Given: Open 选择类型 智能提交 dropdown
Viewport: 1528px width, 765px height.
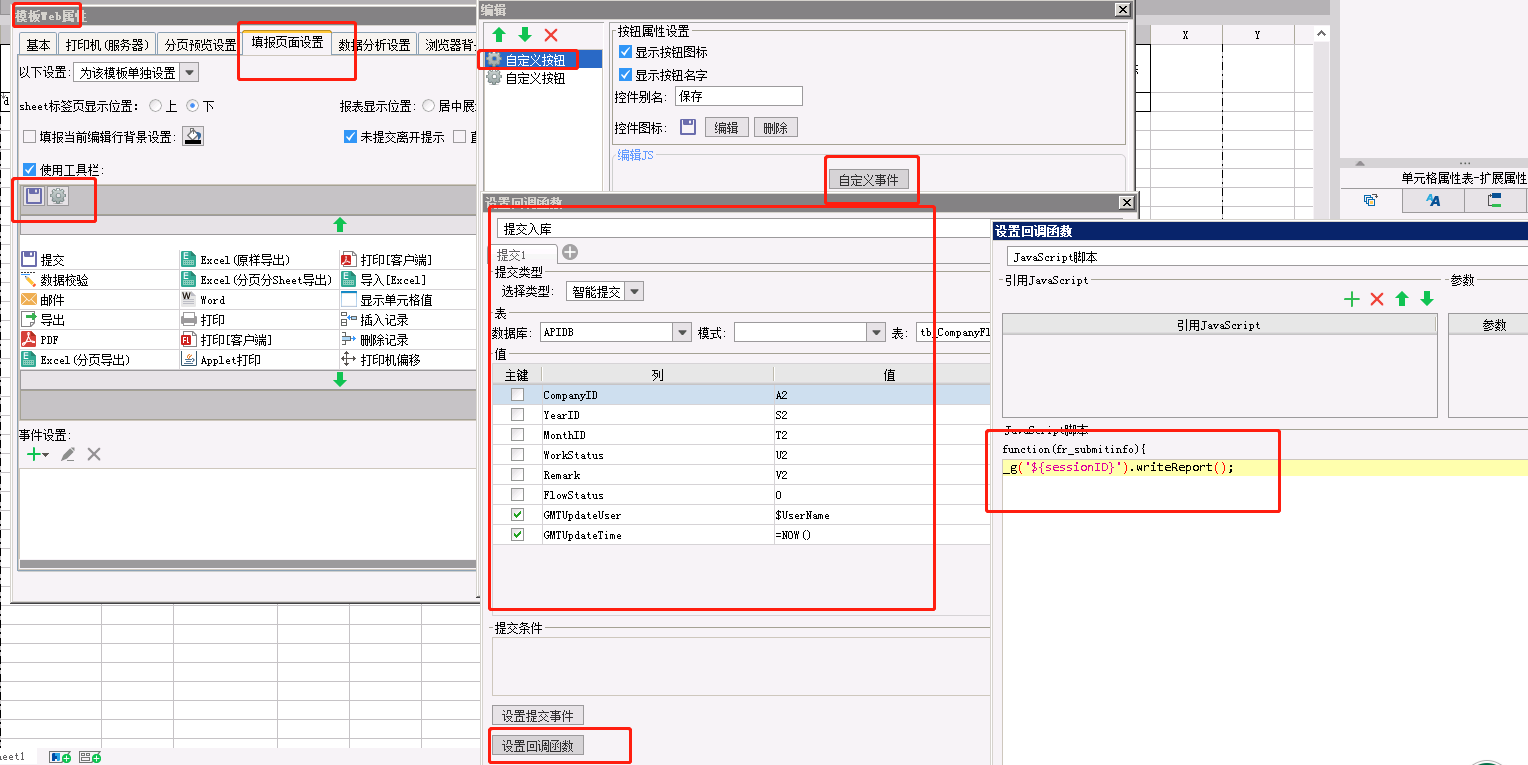Looking at the screenshot, I should (x=635, y=292).
